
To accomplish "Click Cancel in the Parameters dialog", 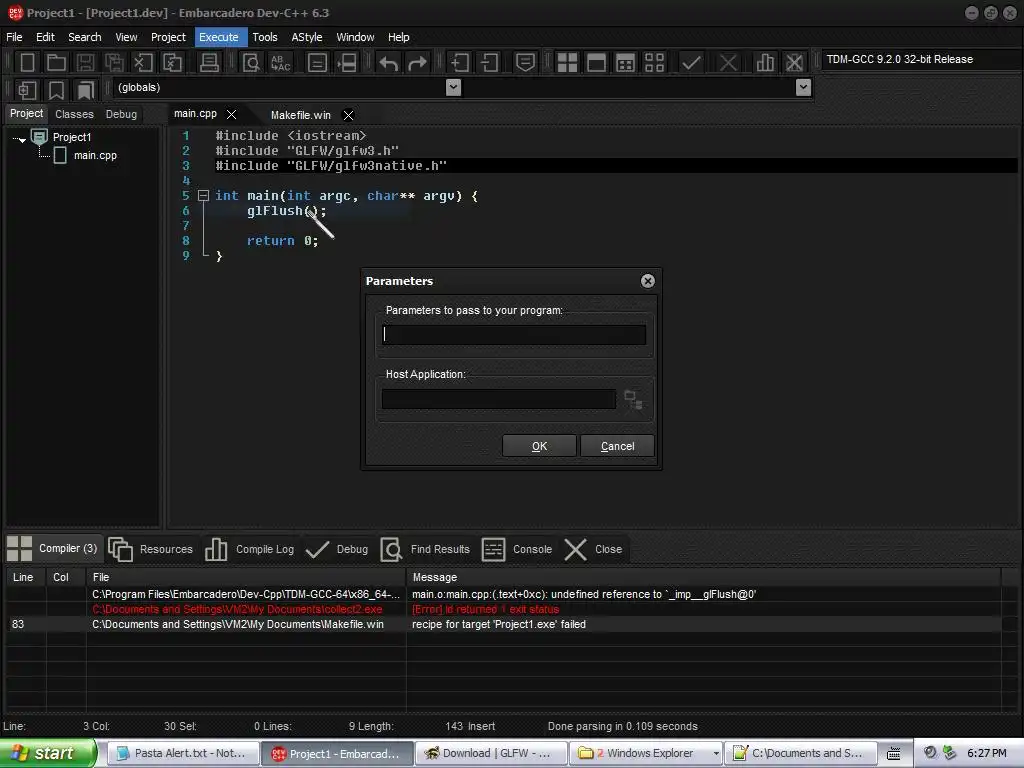I will pyautogui.click(x=616, y=446).
